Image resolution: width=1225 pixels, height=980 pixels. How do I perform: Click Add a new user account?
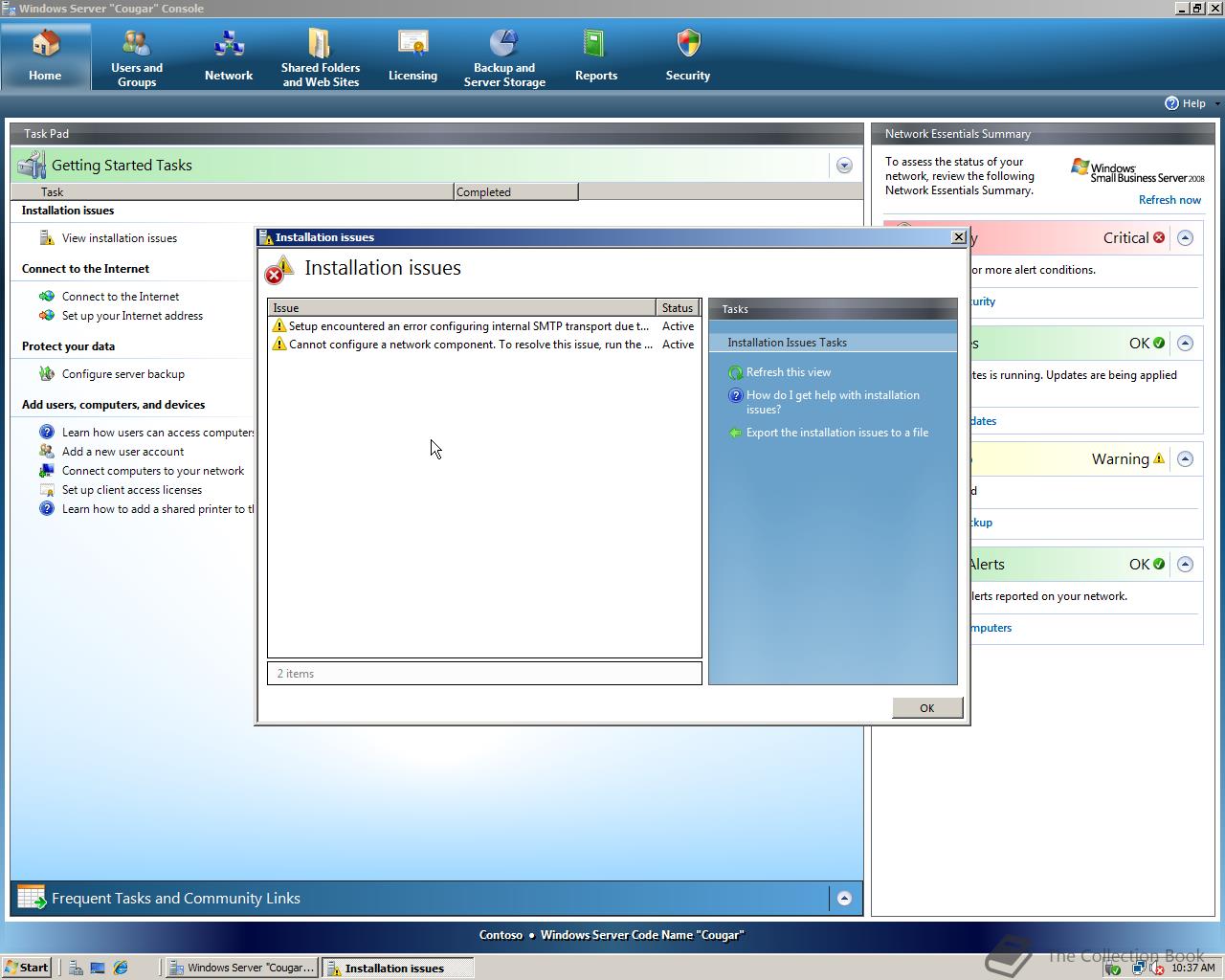pos(122,452)
